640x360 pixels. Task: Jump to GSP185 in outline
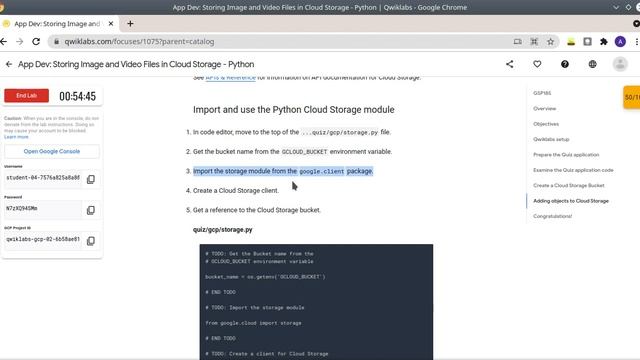pyautogui.click(x=542, y=93)
